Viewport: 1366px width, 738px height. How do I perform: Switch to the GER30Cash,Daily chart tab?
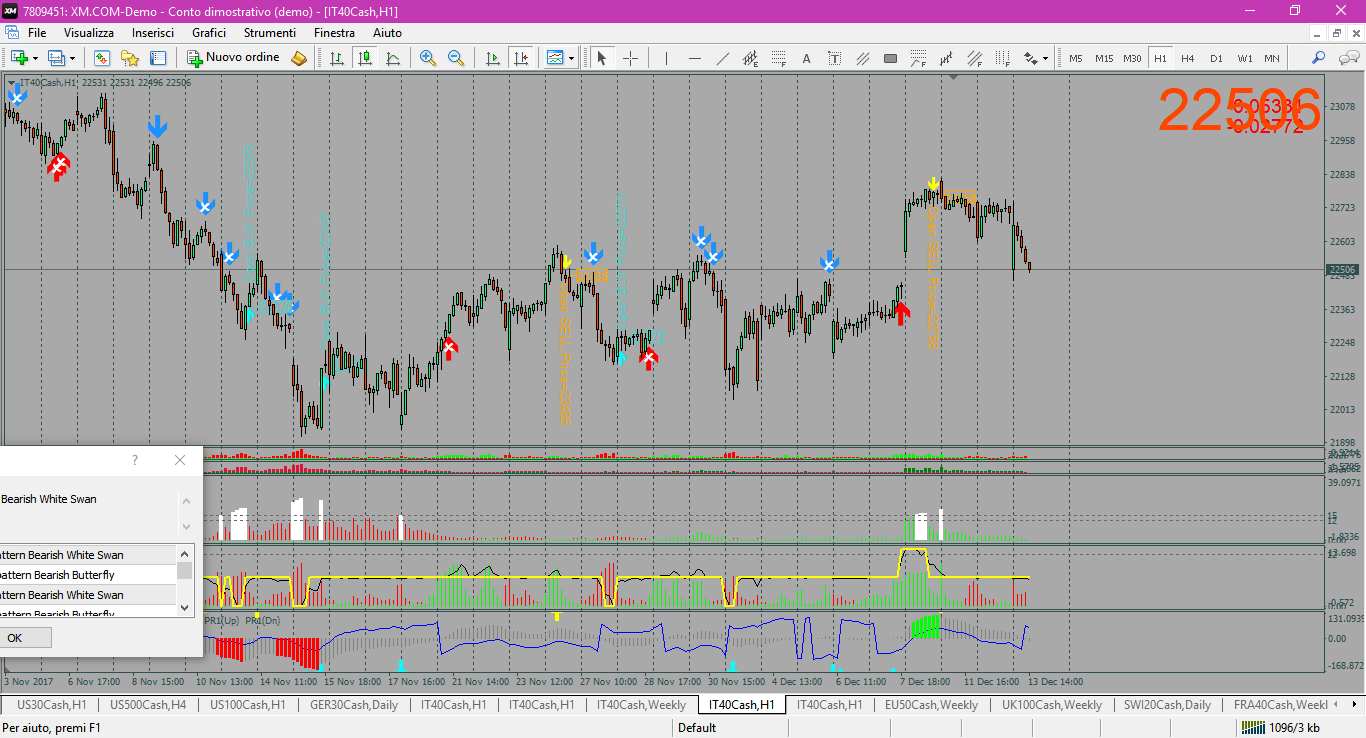tap(354, 705)
